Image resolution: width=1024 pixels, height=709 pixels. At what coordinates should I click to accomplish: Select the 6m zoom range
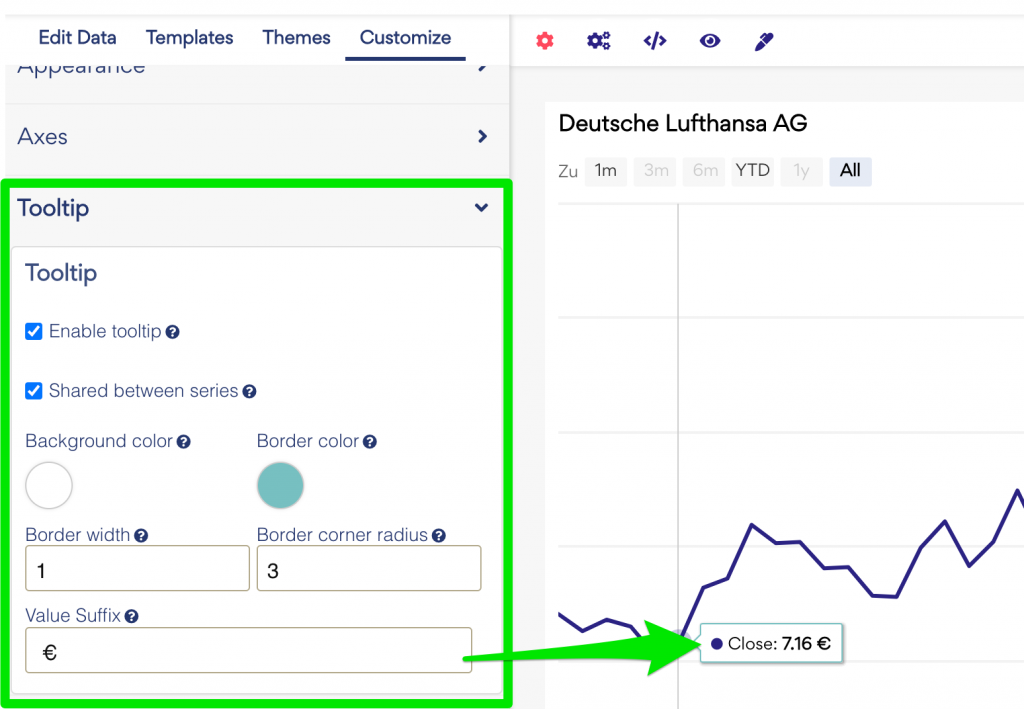point(704,171)
